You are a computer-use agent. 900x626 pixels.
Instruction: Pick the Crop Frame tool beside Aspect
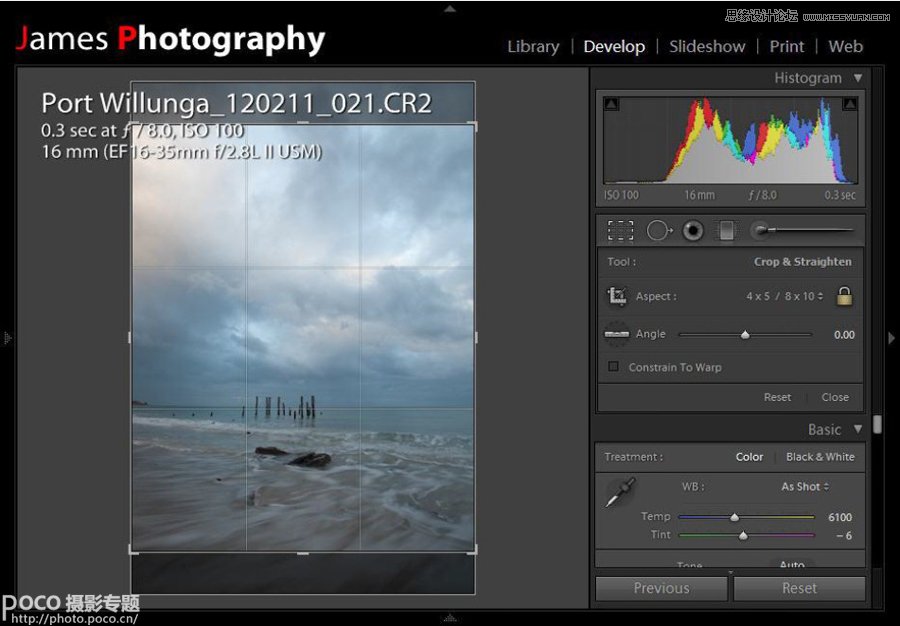pos(617,296)
